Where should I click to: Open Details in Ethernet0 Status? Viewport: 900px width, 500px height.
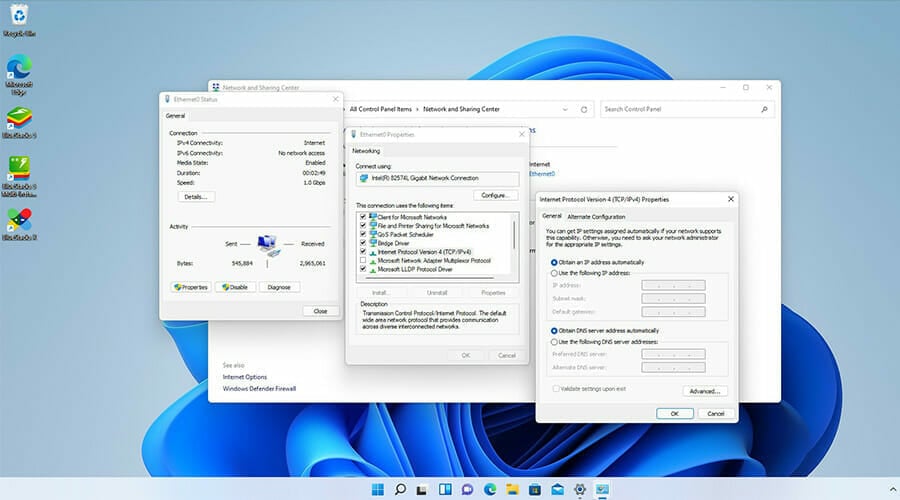point(196,197)
